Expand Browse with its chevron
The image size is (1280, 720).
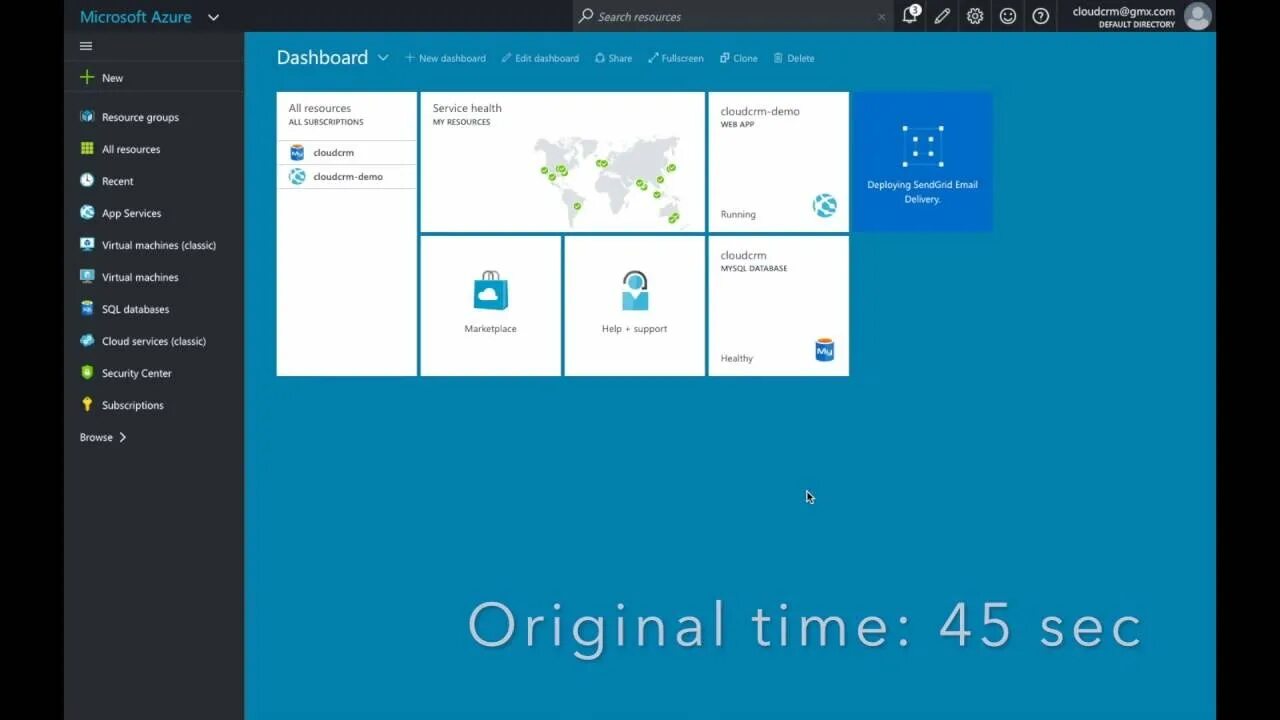pos(123,437)
